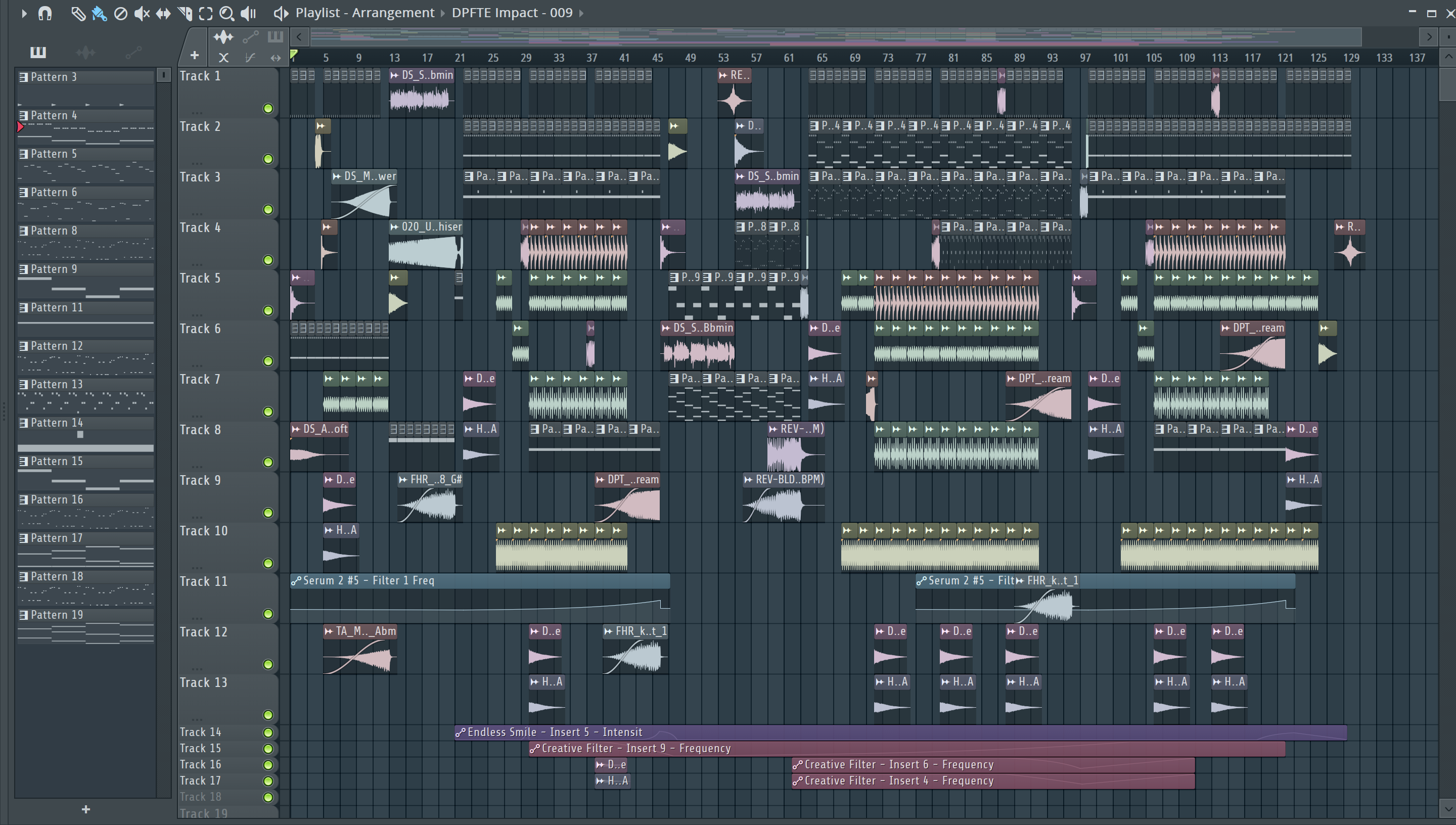
Task: Click the speaker icon beside the Playlist title
Action: pos(281,13)
